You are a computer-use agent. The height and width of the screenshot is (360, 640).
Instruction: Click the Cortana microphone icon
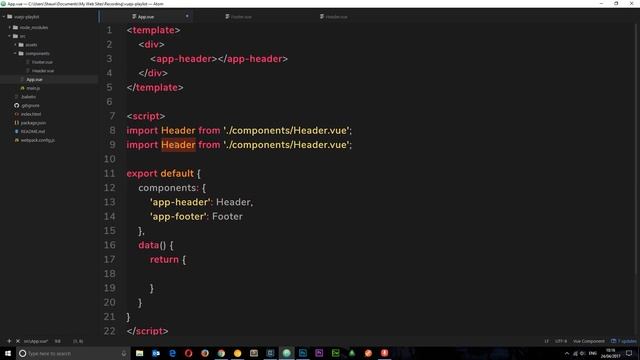[124, 353]
